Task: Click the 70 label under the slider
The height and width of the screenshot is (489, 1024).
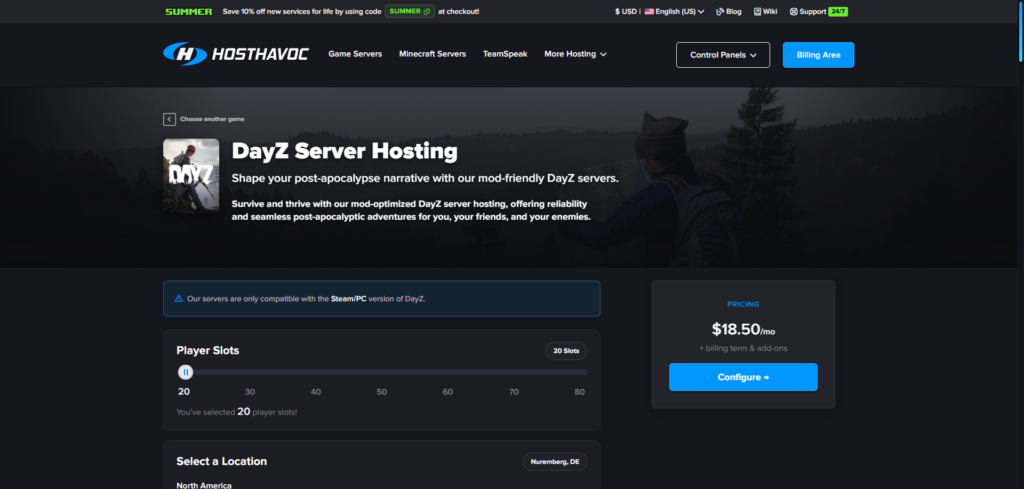Action: pos(513,392)
